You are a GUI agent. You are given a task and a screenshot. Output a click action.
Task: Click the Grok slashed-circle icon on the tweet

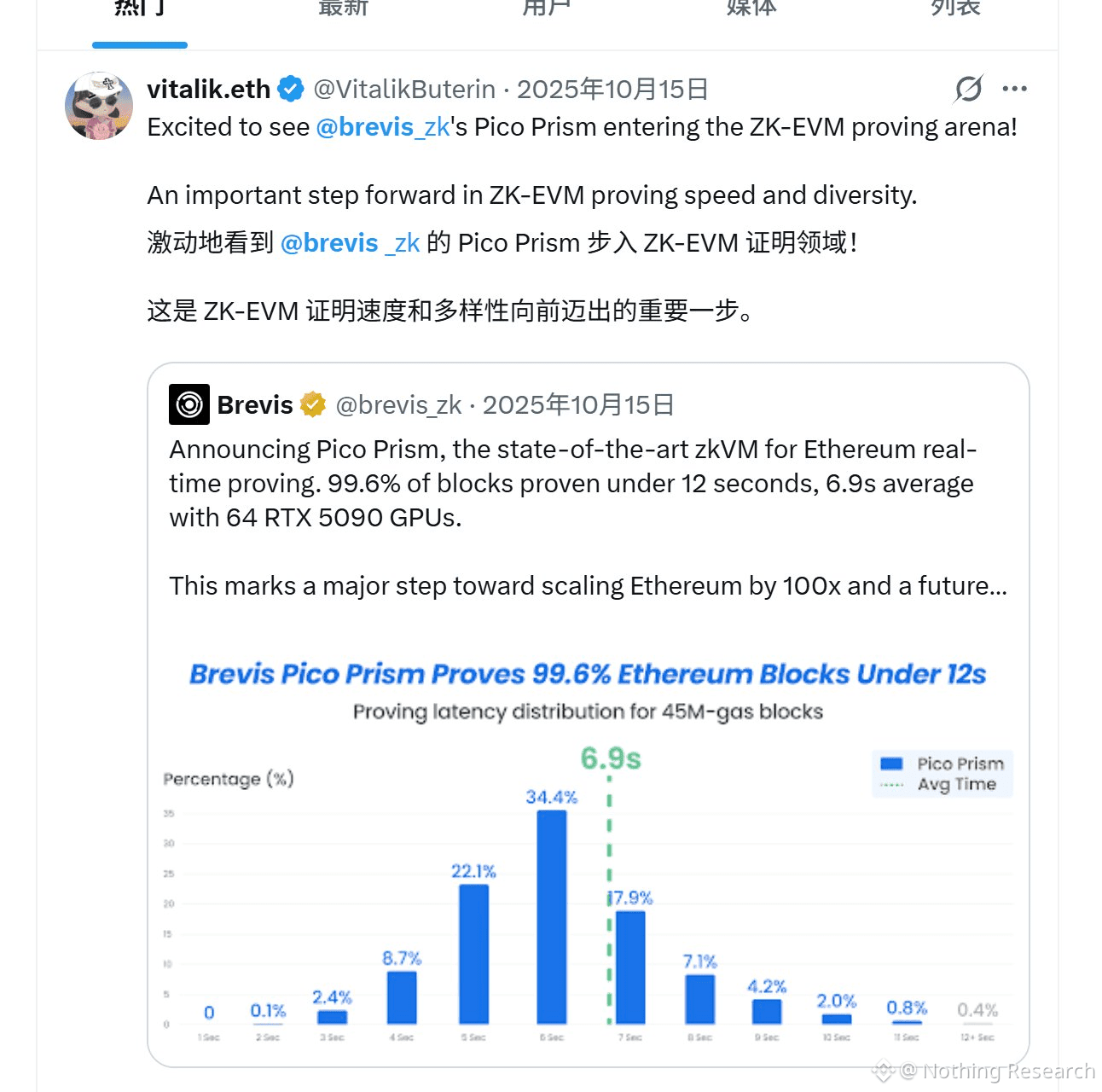(968, 89)
